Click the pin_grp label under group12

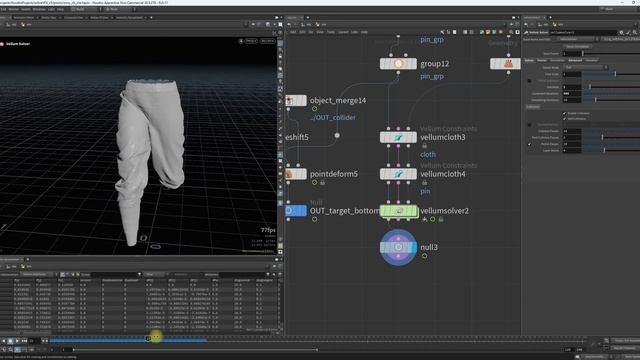(432, 76)
